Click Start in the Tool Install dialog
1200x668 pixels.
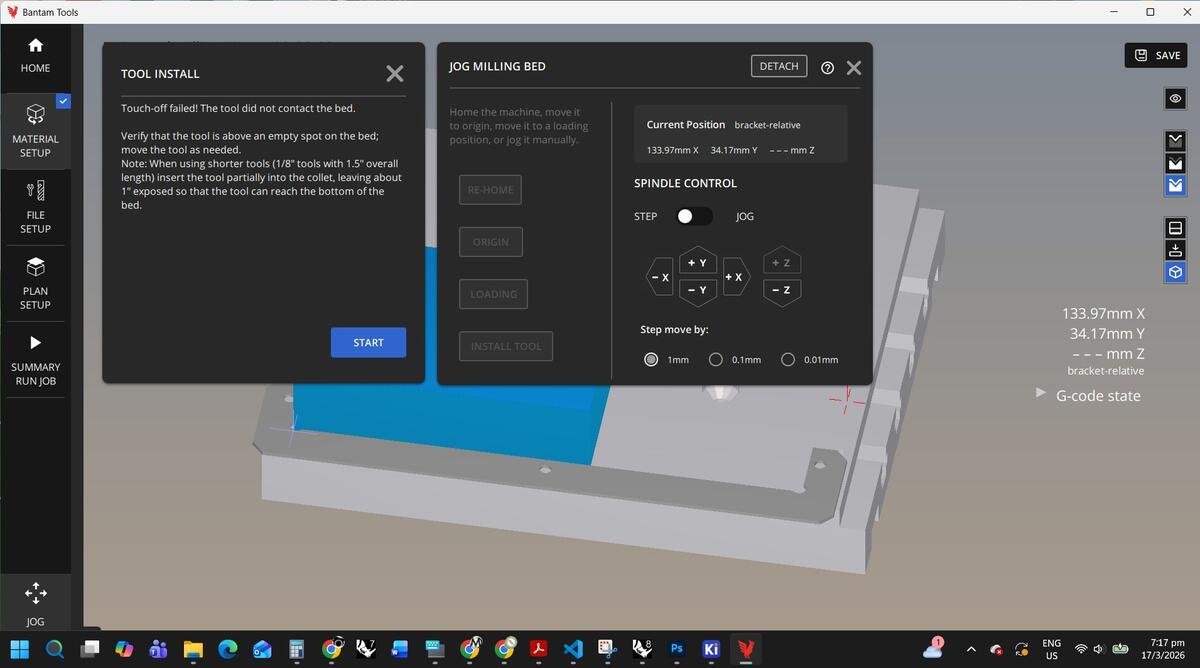(x=368, y=342)
